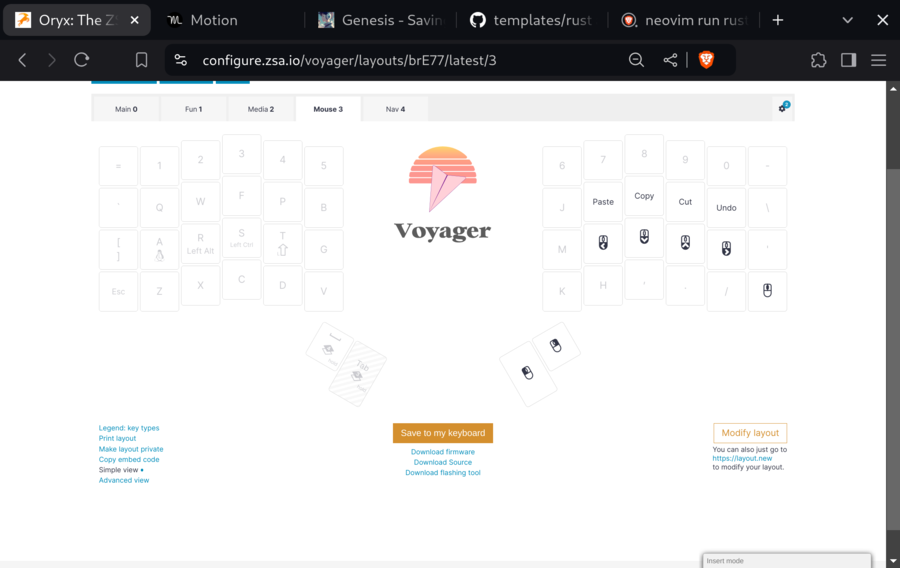Open the extensions puzzle menu

[818, 60]
